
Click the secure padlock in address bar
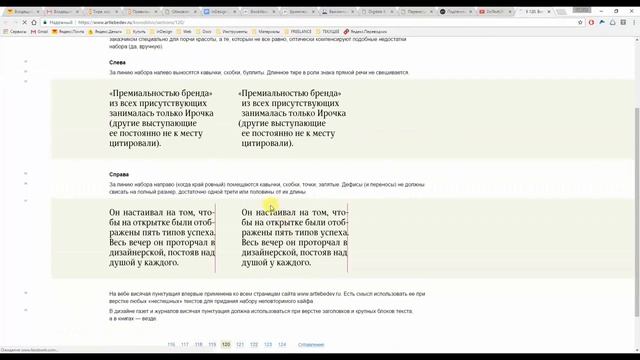(x=45, y=22)
